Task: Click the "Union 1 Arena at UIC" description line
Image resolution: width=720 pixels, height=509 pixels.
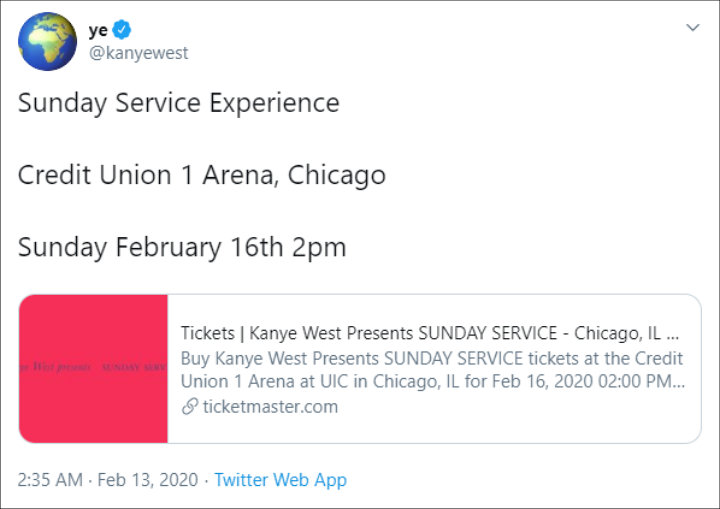Action: click(x=432, y=381)
